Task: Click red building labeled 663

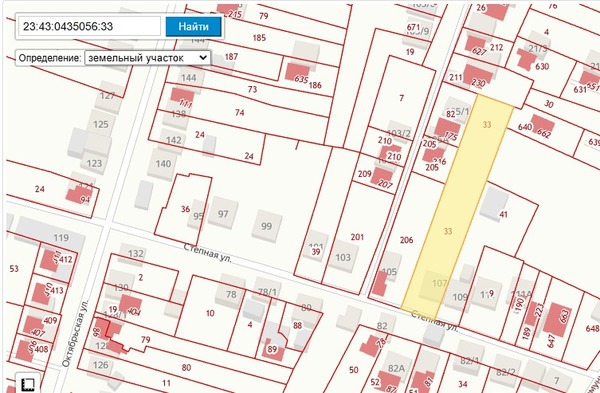Action: (558, 321)
